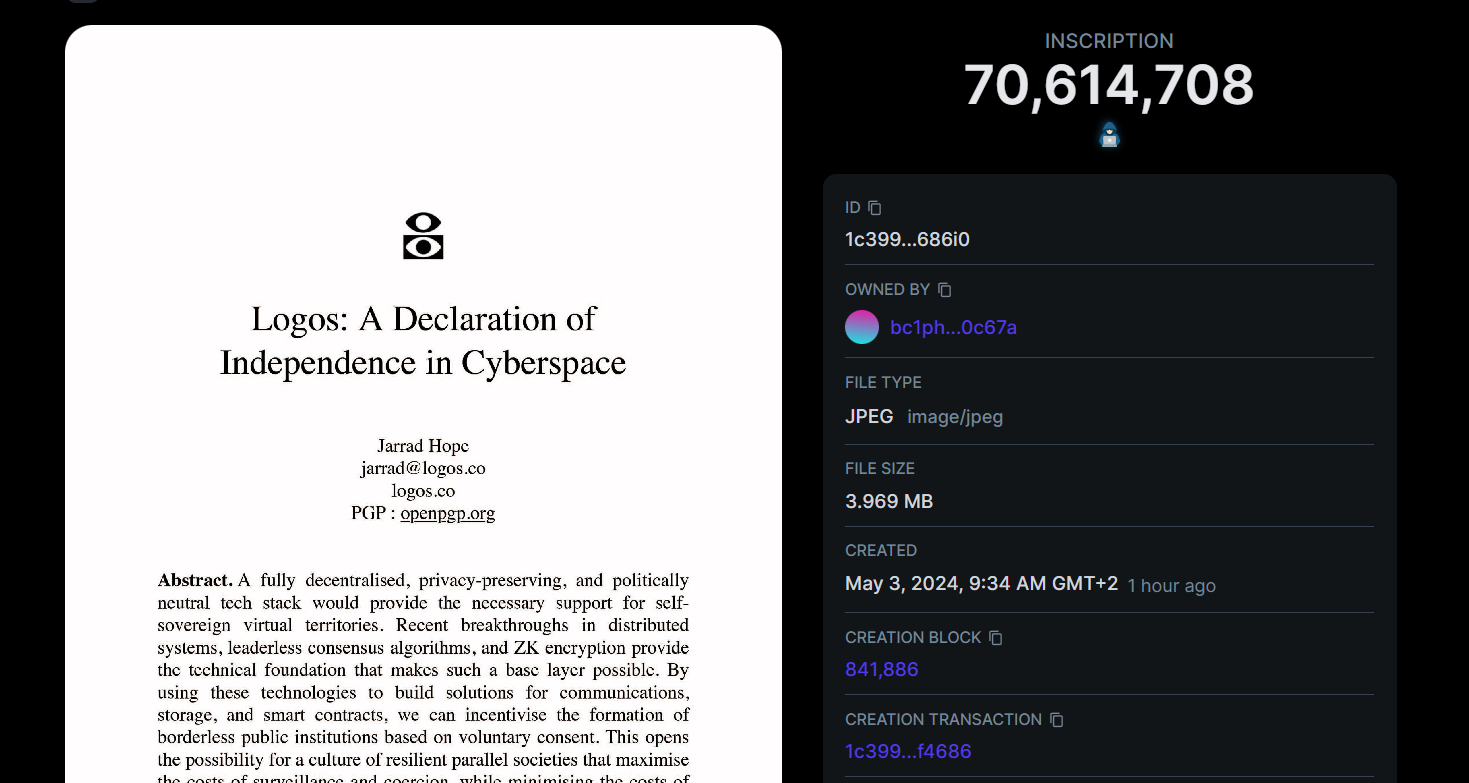Viewport: 1469px width, 783px height.
Task: Copy the owner address
Action: tap(945, 290)
